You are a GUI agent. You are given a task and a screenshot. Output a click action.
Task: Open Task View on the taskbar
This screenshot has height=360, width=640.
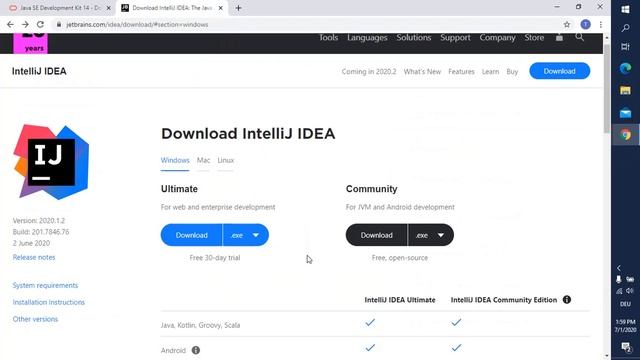625,47
